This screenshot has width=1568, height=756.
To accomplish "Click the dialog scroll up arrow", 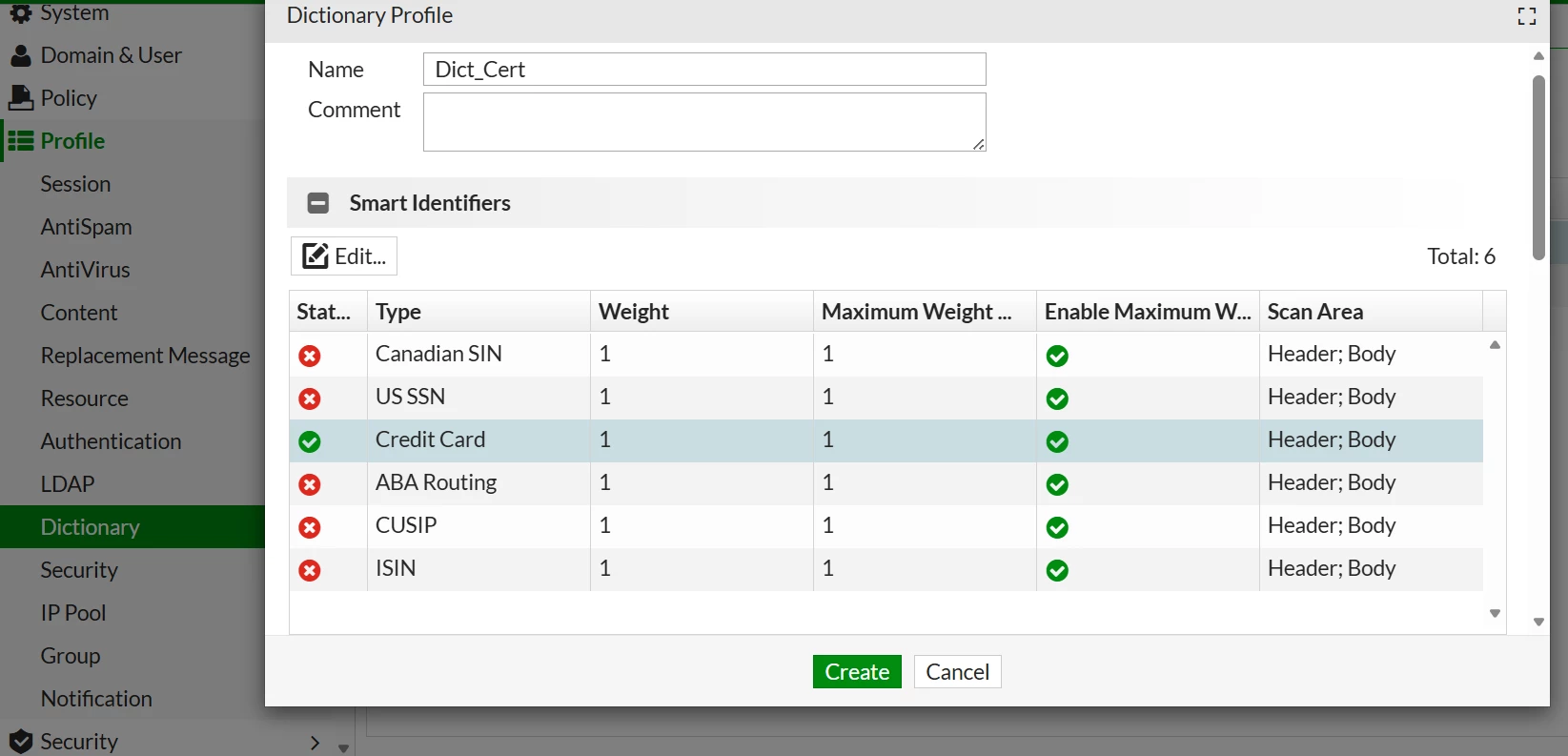I will (x=1538, y=56).
